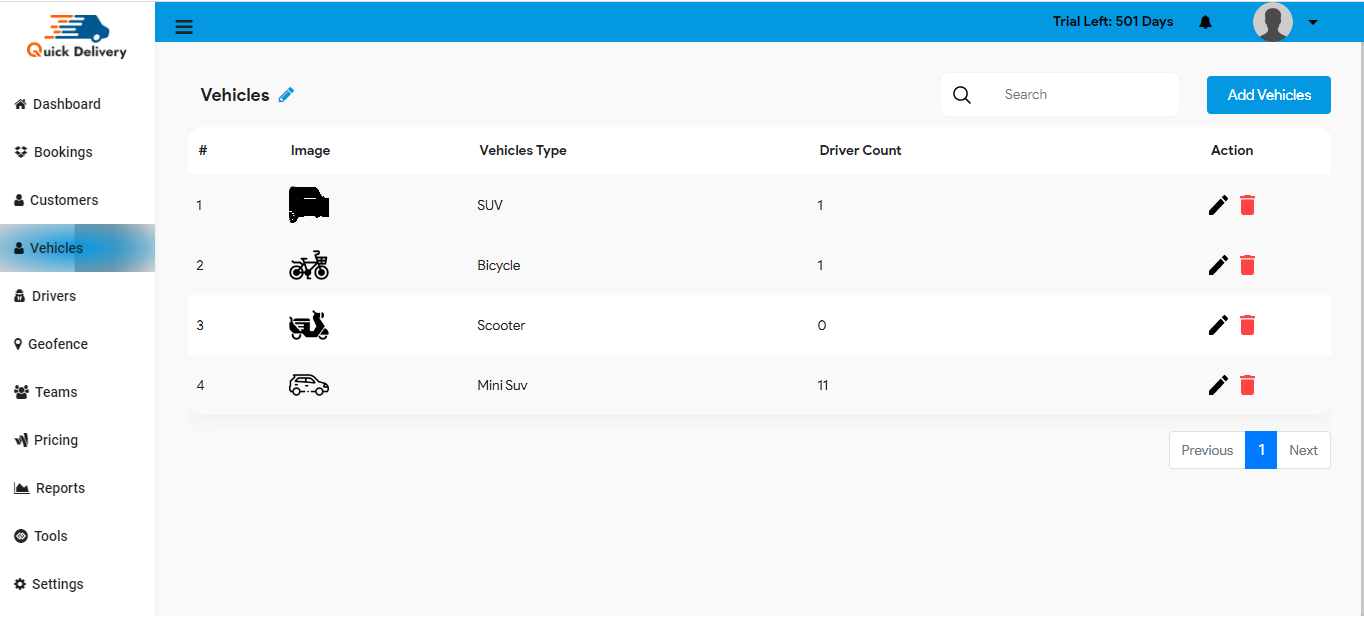Open the Tools sidebar item

19,536
